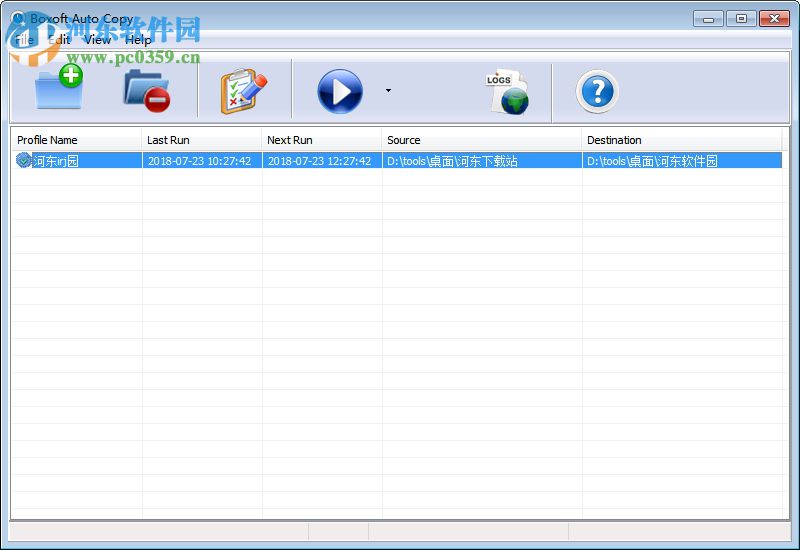
Task: Click the Boxoft Auto Copy title bar icon
Action: click(x=18, y=18)
